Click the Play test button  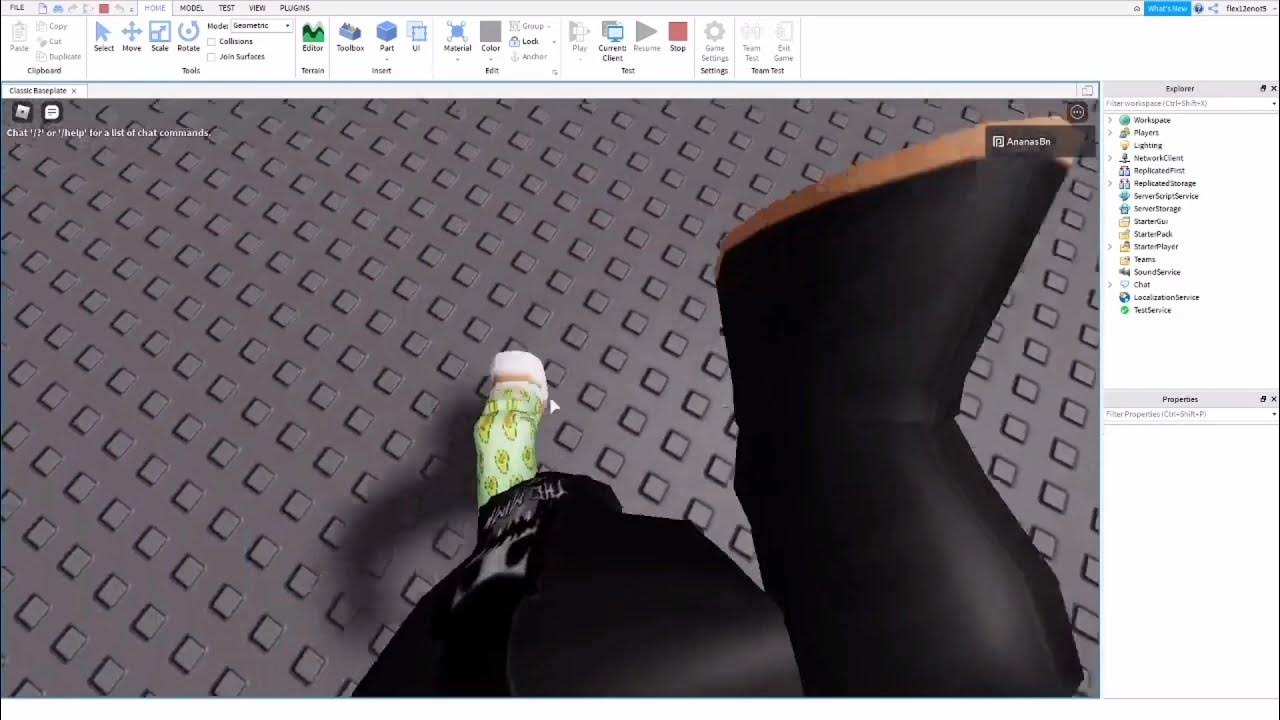coord(579,37)
